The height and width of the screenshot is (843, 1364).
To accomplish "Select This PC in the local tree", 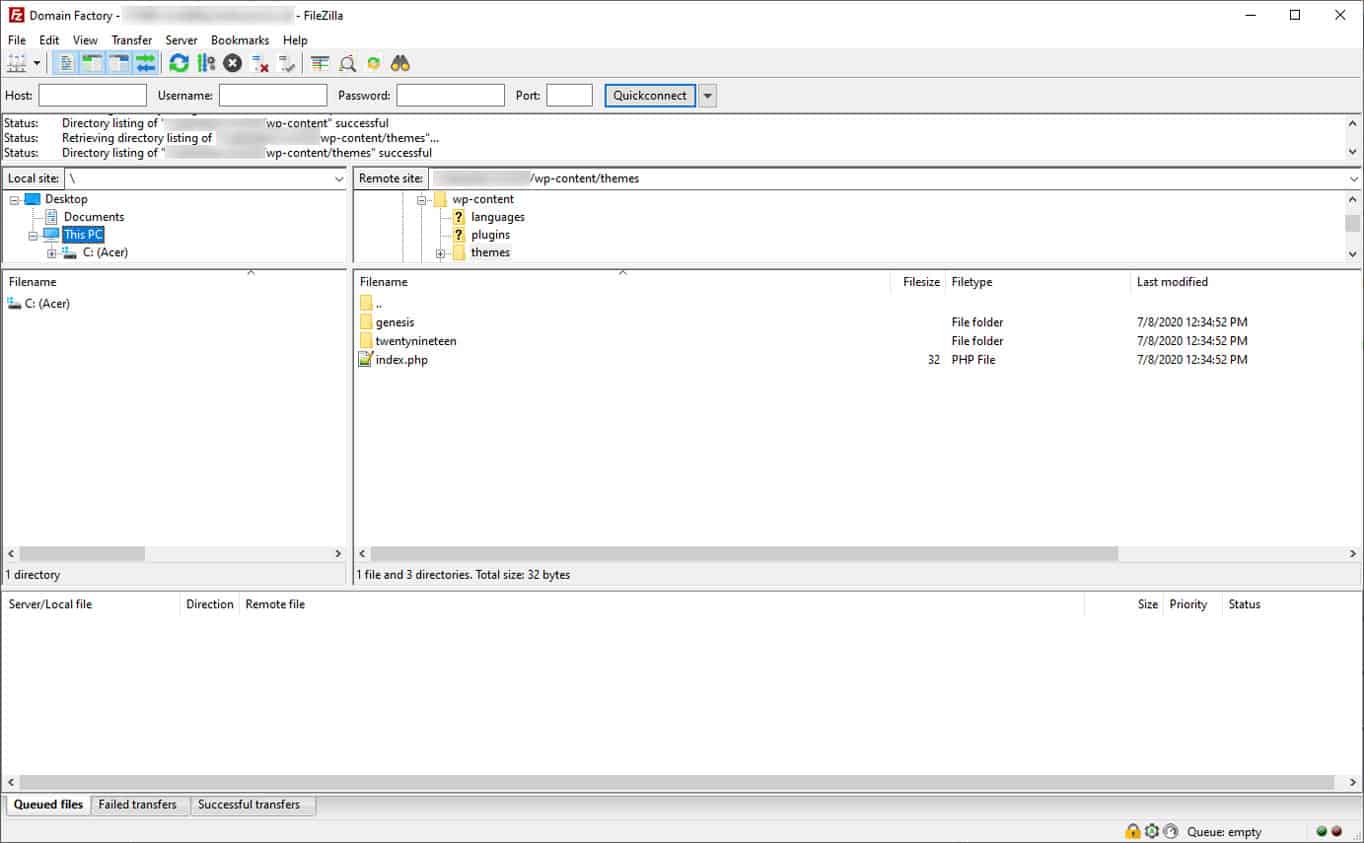I will (83, 235).
